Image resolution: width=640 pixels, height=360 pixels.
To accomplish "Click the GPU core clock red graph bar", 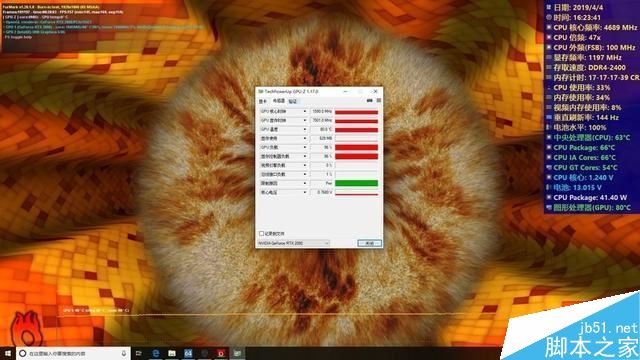I will (x=356, y=111).
